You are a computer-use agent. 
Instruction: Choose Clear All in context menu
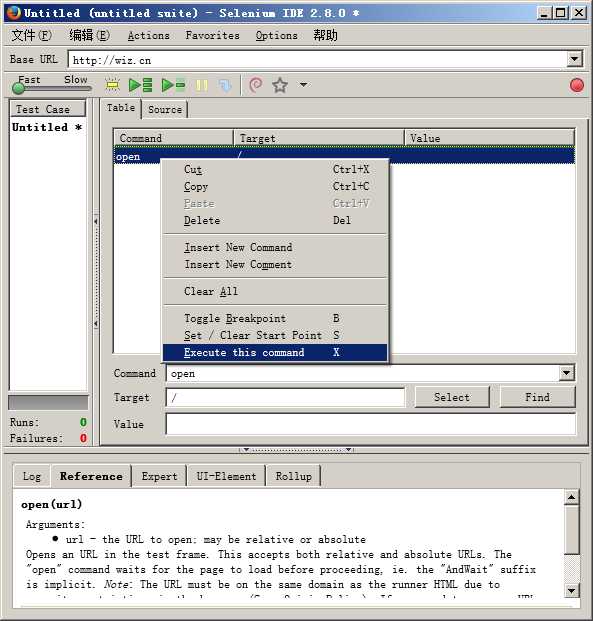pos(275,291)
